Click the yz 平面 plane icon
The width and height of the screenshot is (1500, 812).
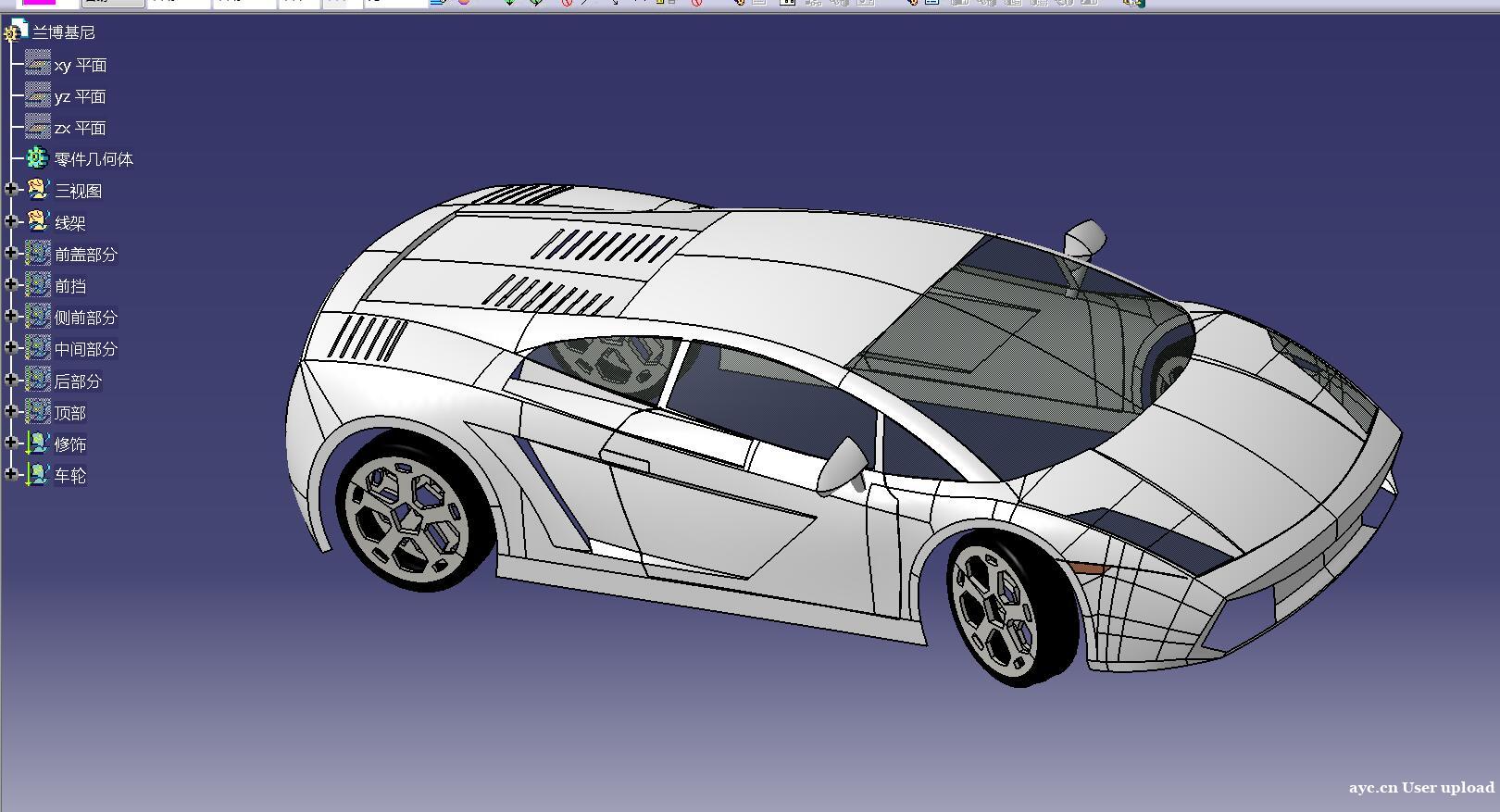[x=37, y=95]
